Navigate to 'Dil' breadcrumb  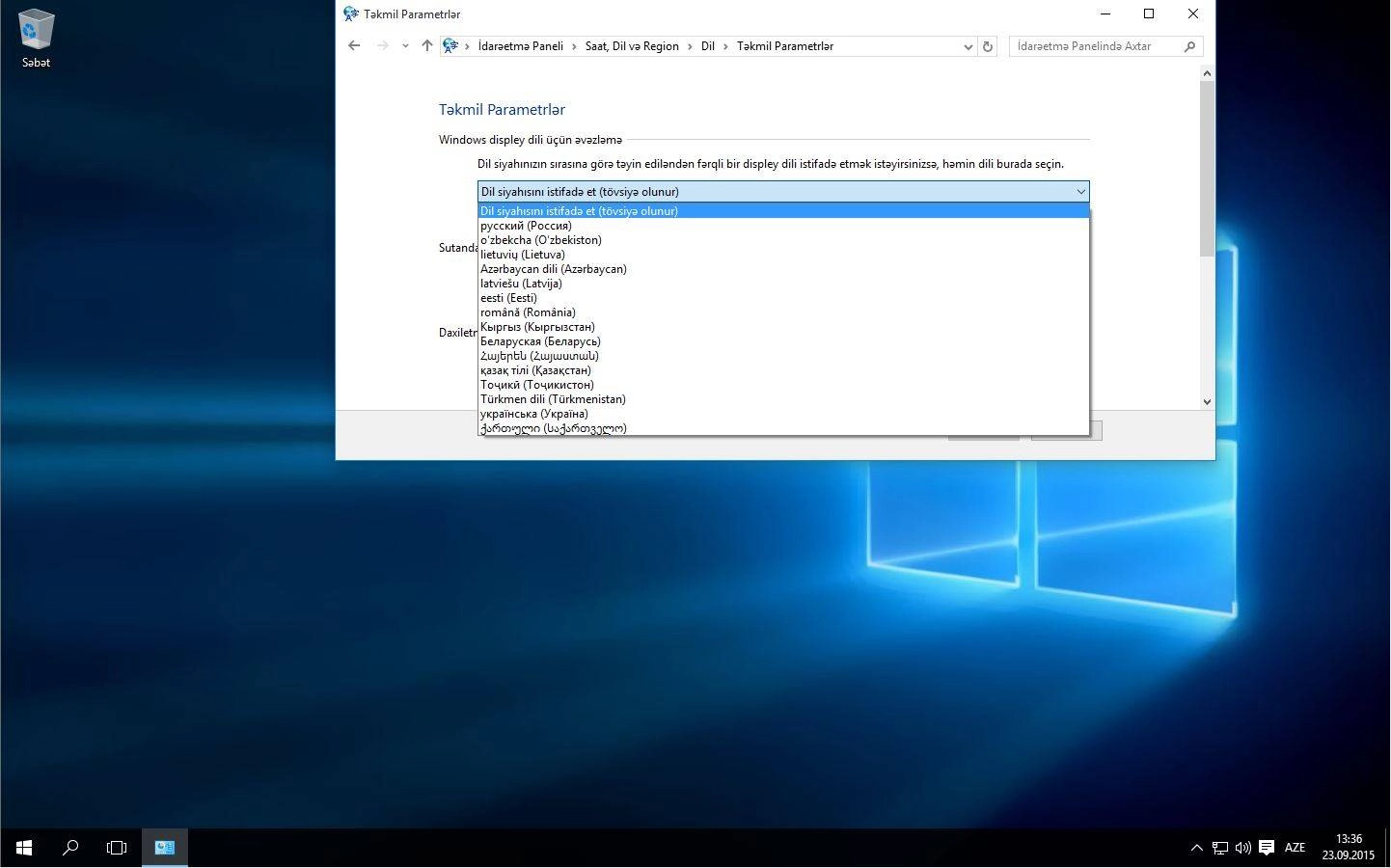tap(708, 46)
